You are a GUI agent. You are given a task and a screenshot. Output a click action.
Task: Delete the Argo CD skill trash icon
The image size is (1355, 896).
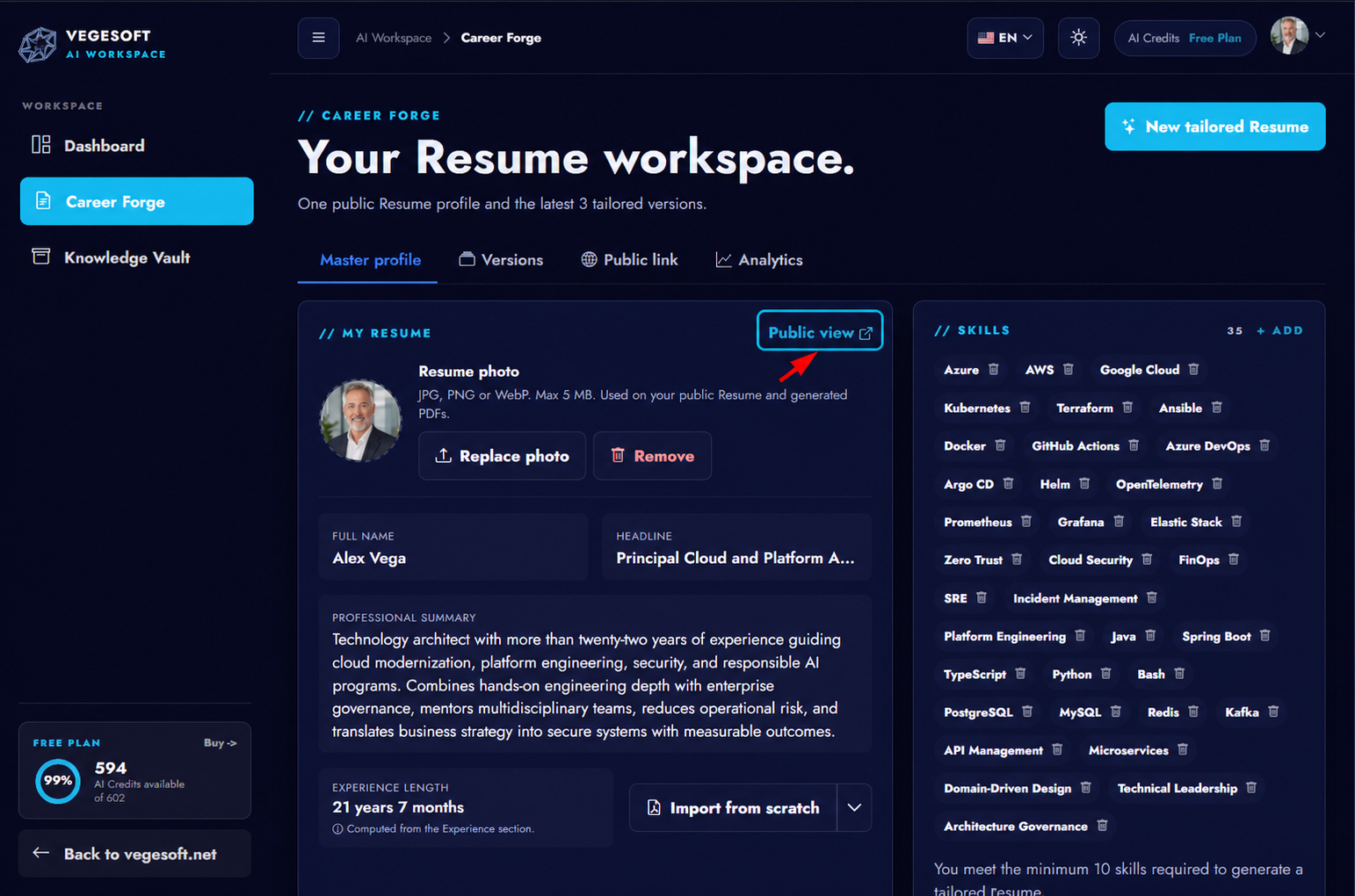pyautogui.click(x=1008, y=484)
